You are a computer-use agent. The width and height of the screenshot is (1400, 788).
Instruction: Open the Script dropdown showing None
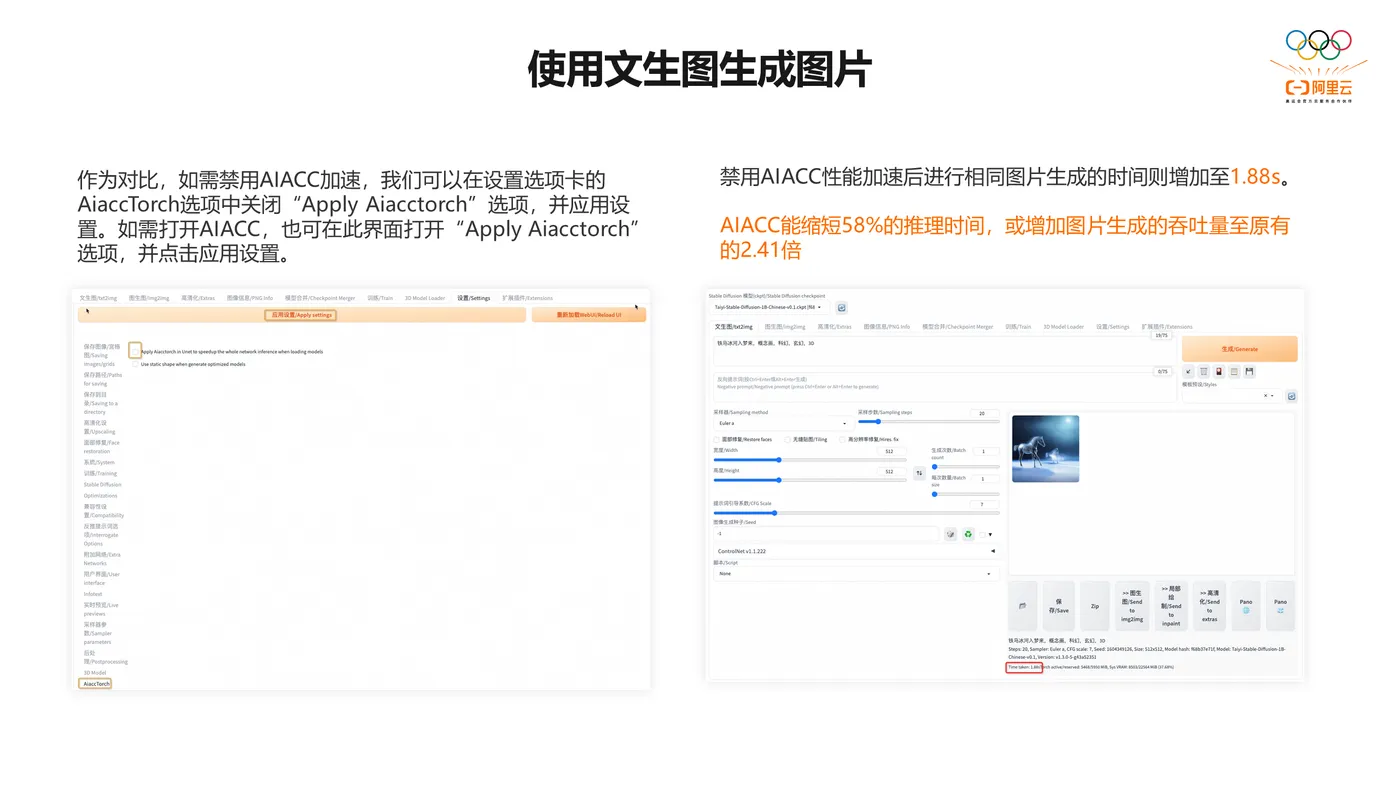(856, 573)
